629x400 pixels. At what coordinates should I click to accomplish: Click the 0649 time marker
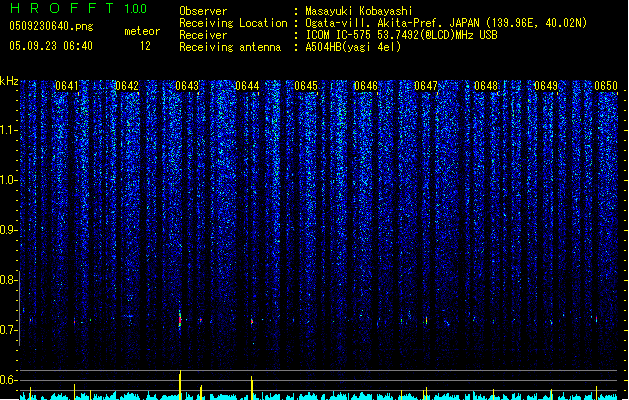pyautogui.click(x=546, y=86)
